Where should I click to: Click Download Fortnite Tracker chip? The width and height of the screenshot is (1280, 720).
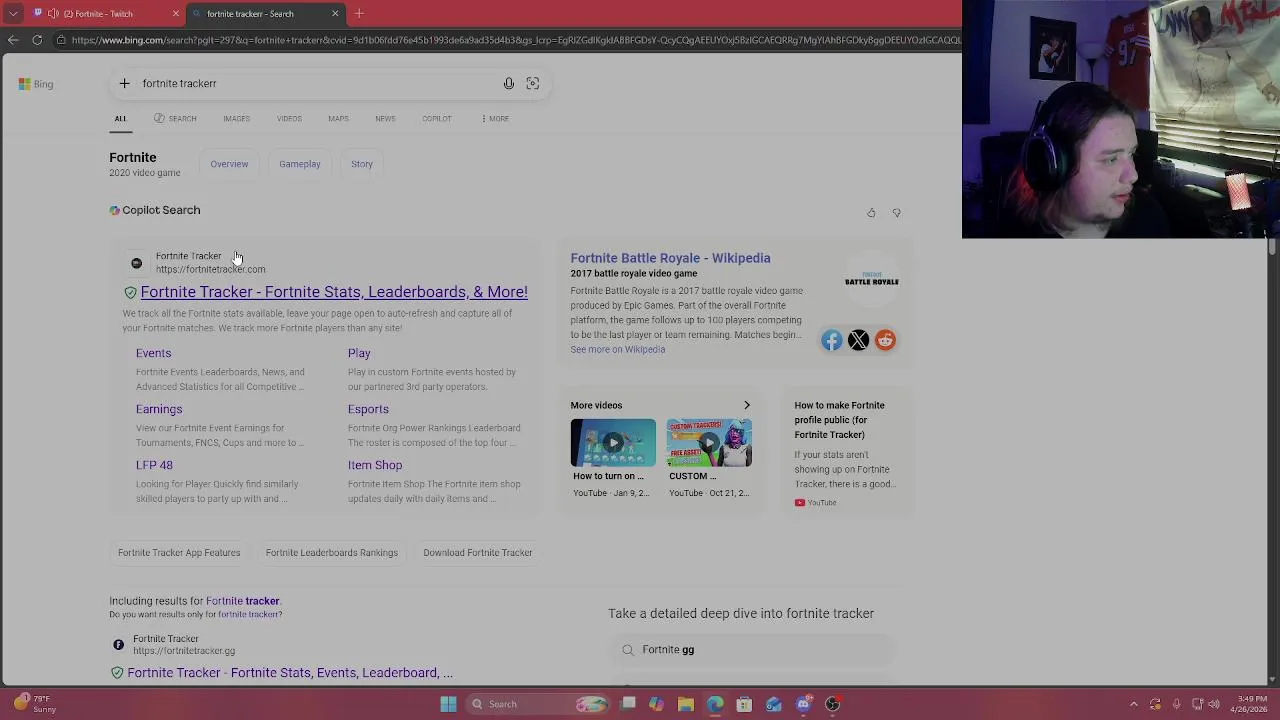point(477,553)
